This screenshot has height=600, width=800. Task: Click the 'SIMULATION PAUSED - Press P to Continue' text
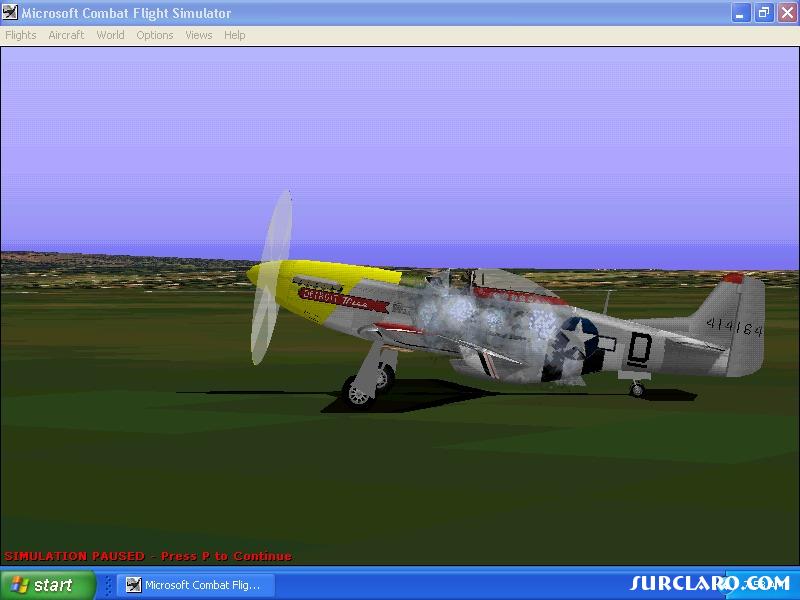(148, 556)
